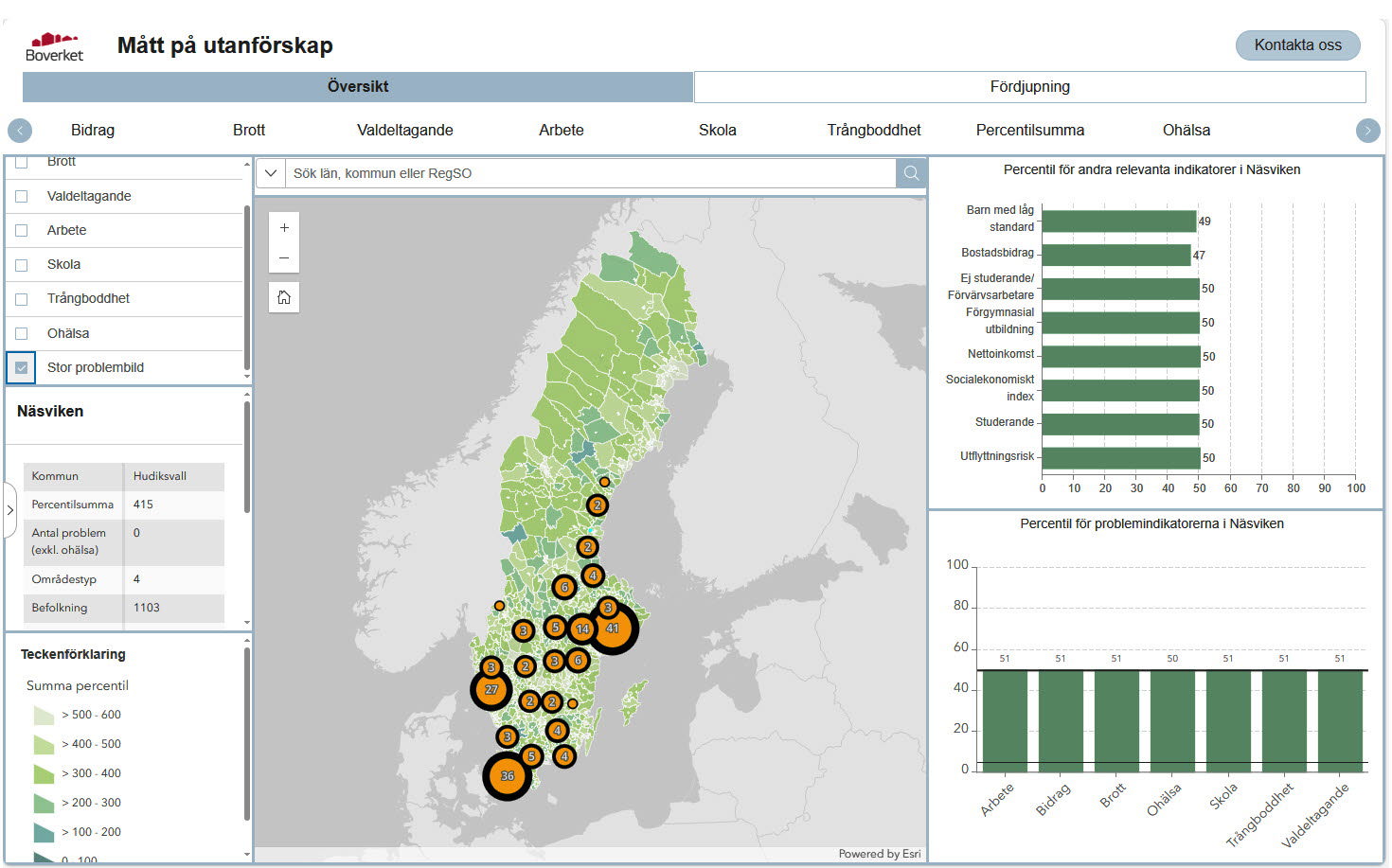This screenshot has height=868, width=1392.
Task: Click the Boverket logo
Action: (54, 43)
